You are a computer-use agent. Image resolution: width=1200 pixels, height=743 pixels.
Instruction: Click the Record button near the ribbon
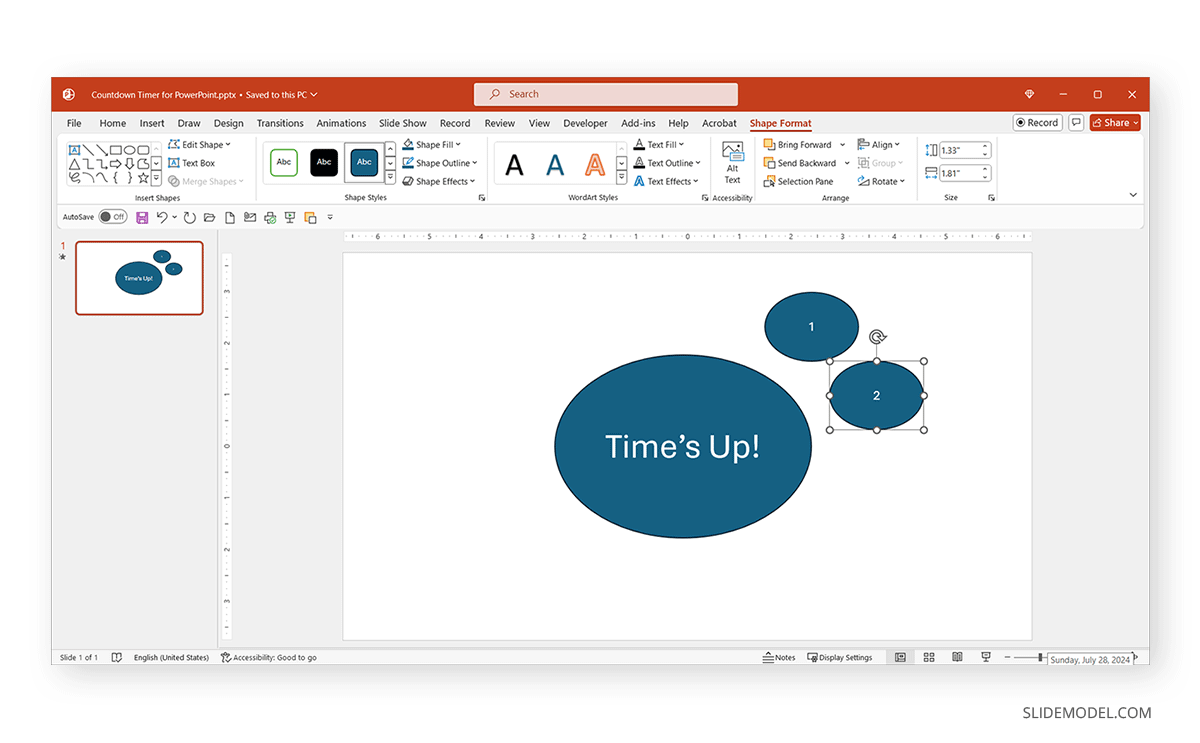pyautogui.click(x=1037, y=122)
